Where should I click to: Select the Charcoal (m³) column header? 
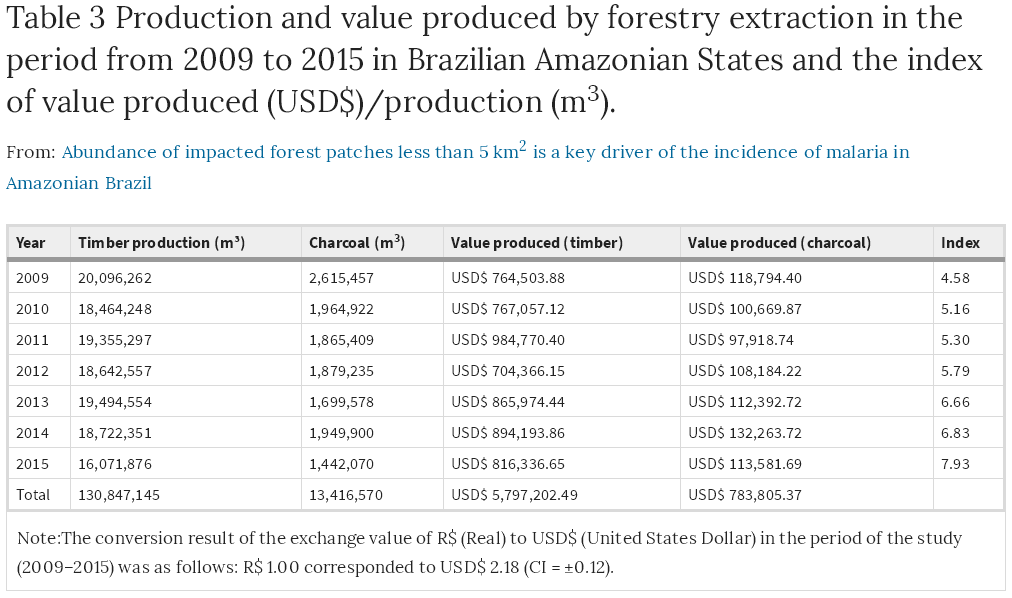(x=357, y=243)
